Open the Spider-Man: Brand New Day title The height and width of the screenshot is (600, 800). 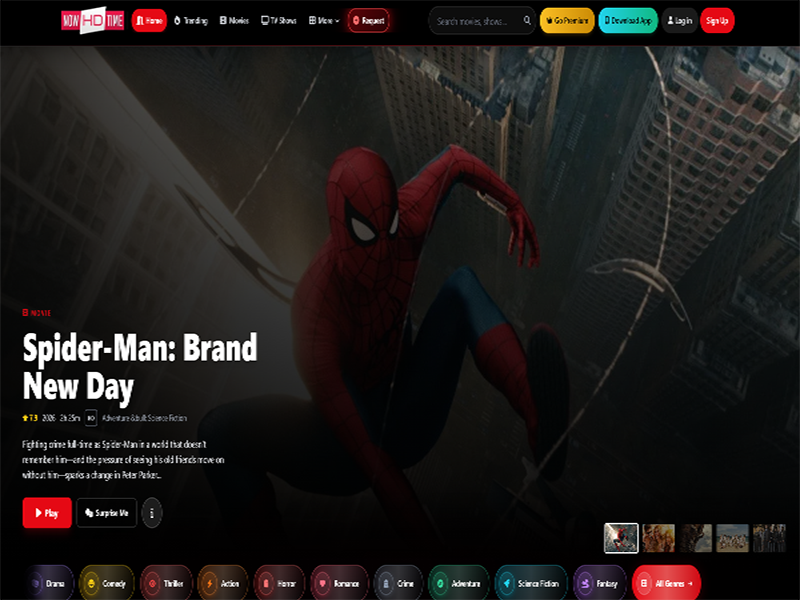140,366
